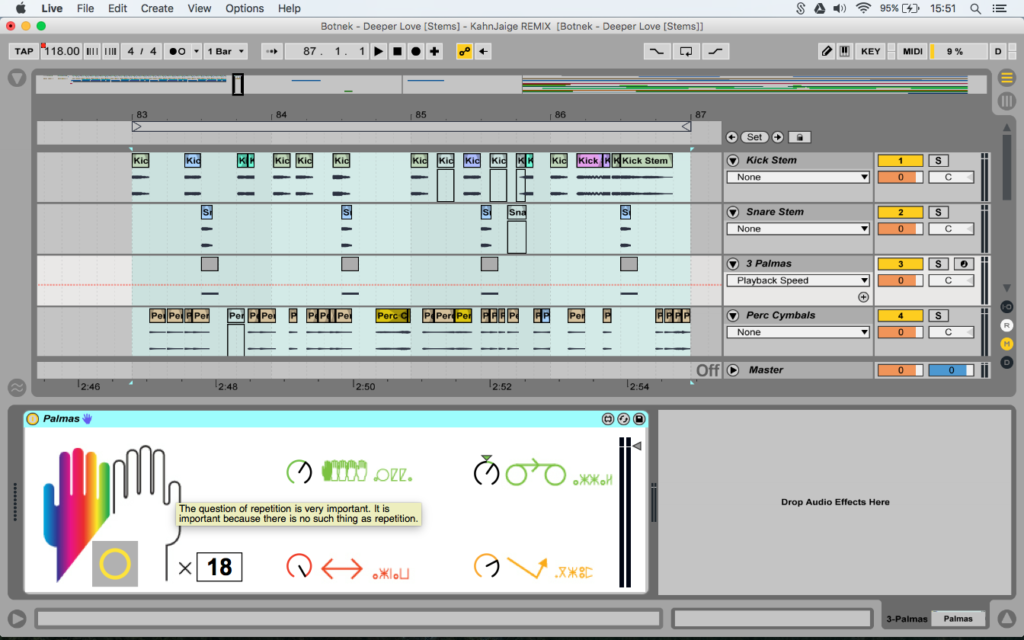Click the TAP tempo button
1024x640 pixels.
click(24, 51)
